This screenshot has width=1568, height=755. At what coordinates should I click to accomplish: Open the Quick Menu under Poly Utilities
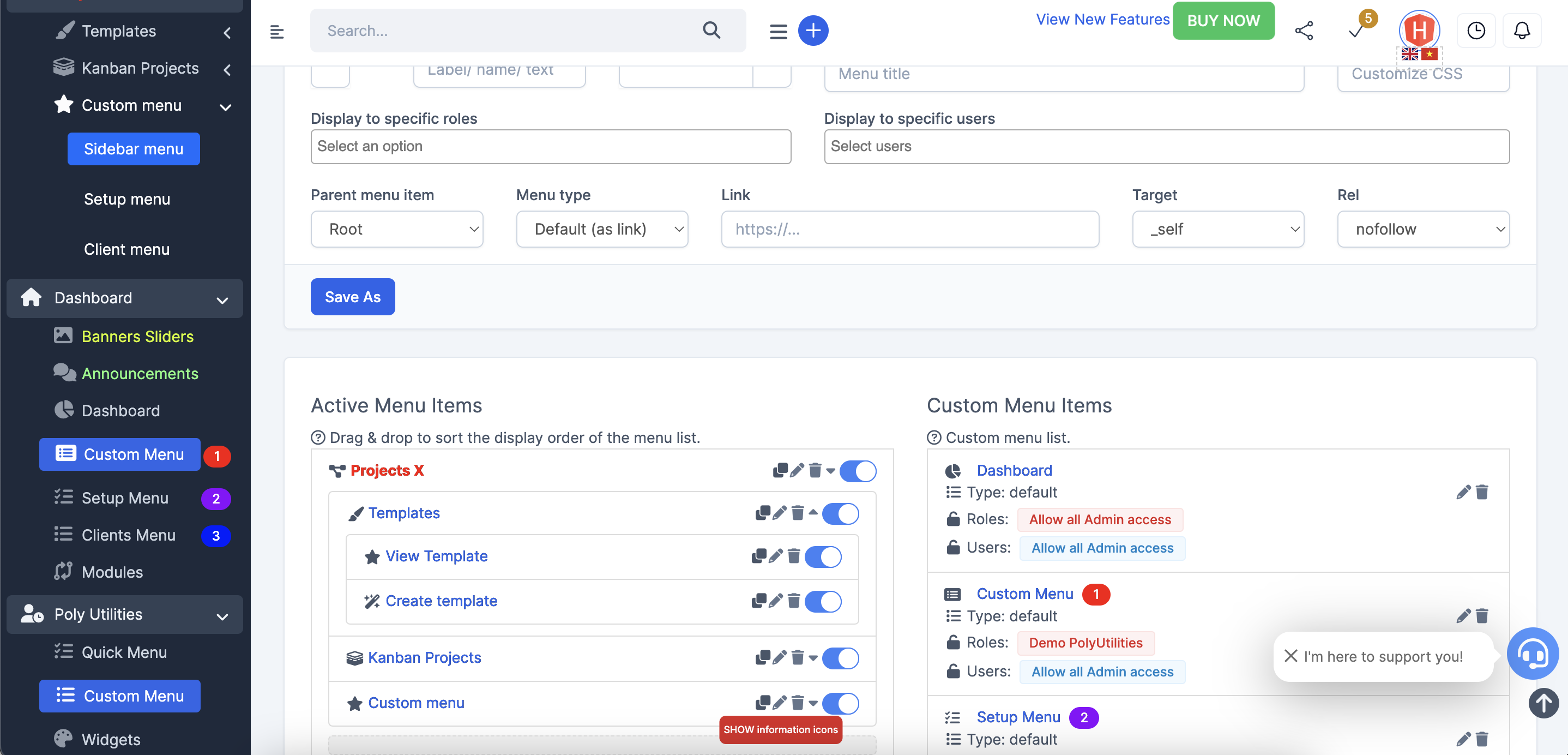[x=124, y=651]
